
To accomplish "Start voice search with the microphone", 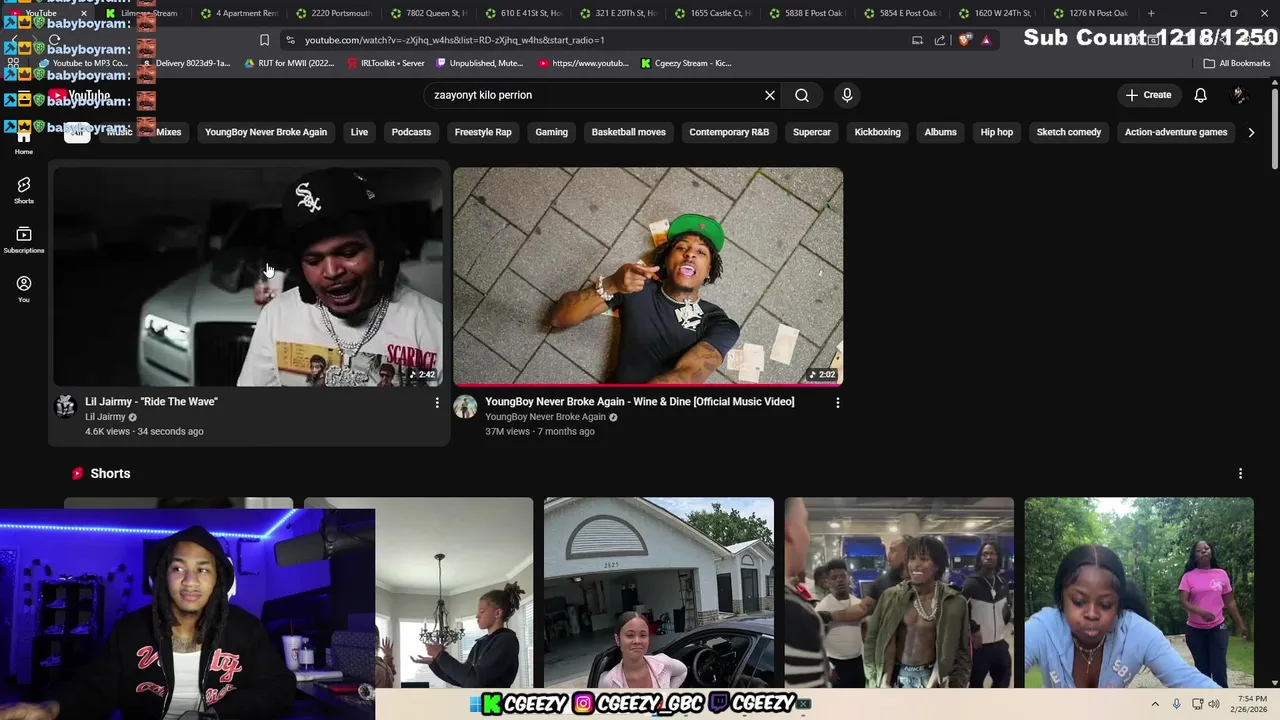I will tap(847, 95).
